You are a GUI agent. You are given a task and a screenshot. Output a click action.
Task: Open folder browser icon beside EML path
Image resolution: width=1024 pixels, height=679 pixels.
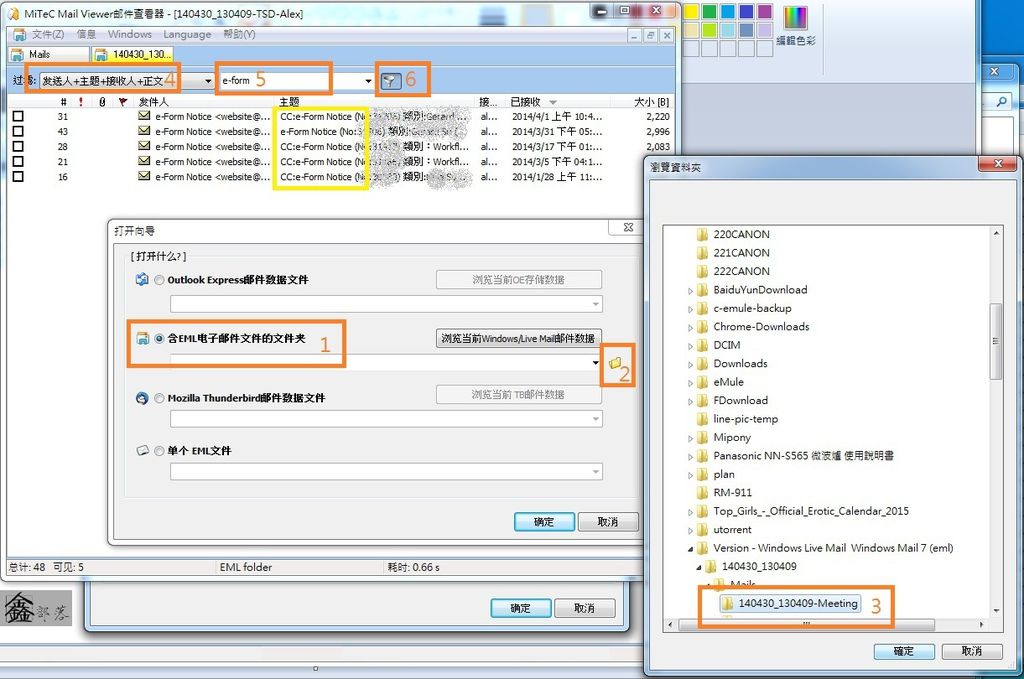[x=615, y=363]
